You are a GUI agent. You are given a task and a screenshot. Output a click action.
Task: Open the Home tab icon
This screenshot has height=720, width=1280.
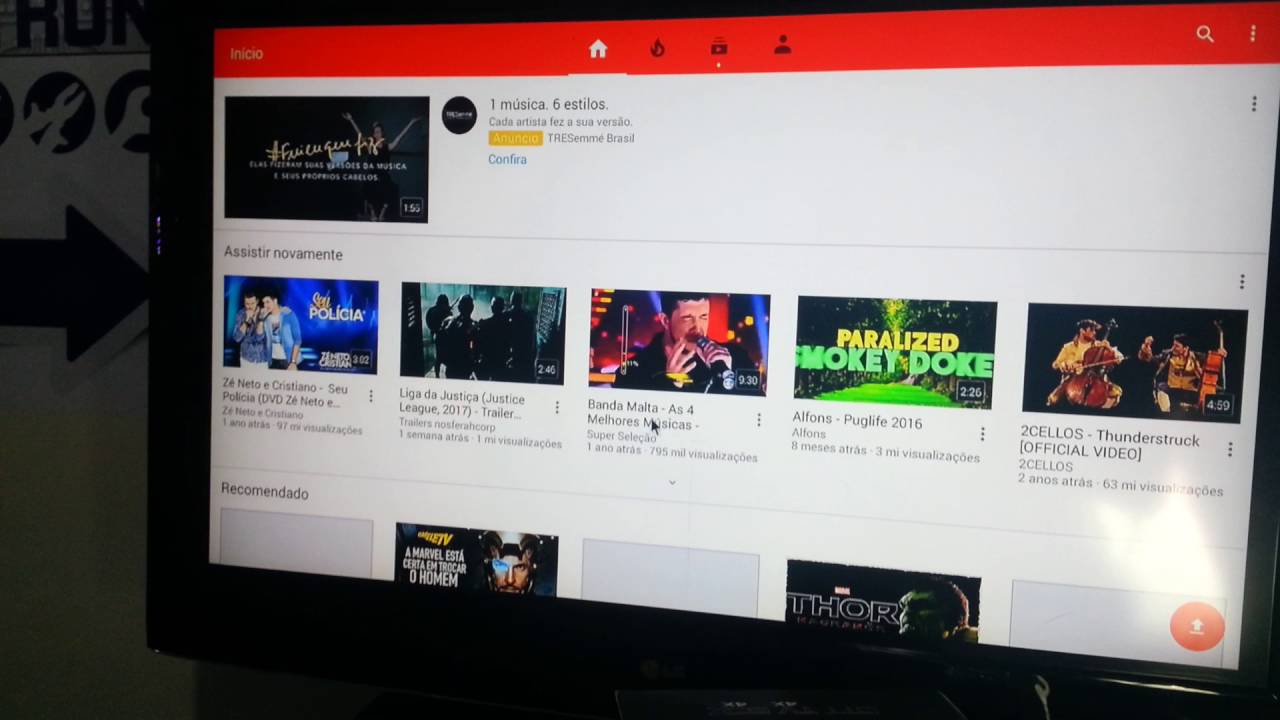click(598, 49)
